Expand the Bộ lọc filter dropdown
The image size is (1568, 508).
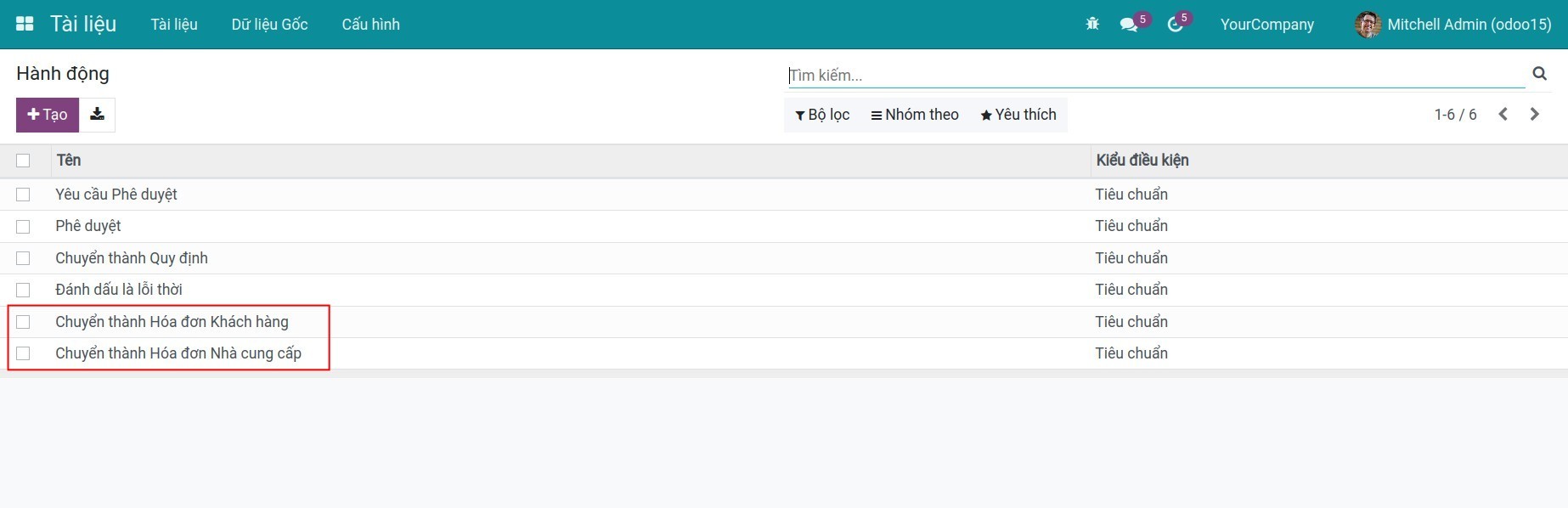(x=822, y=115)
